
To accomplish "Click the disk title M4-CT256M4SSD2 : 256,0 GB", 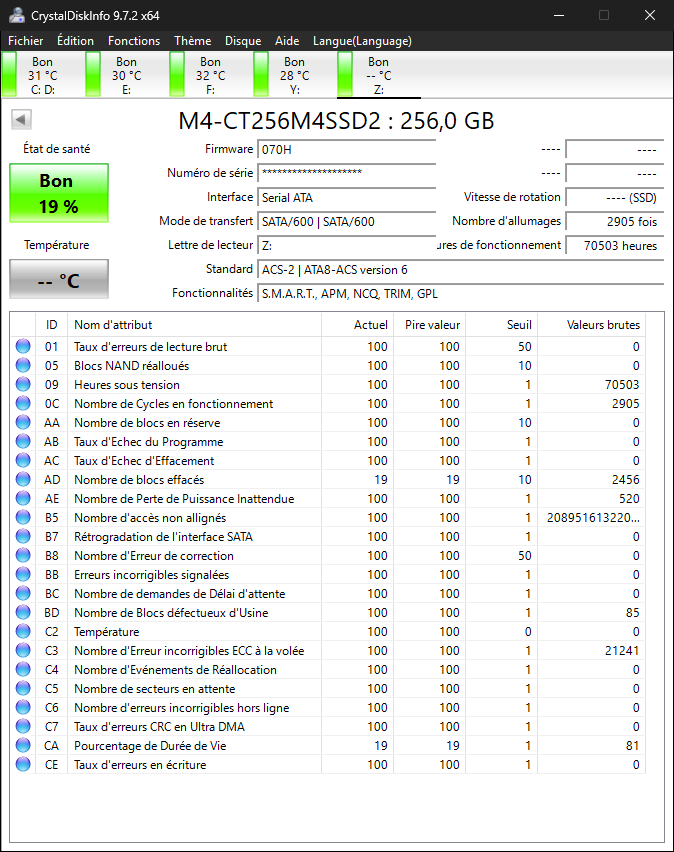I will point(336,121).
